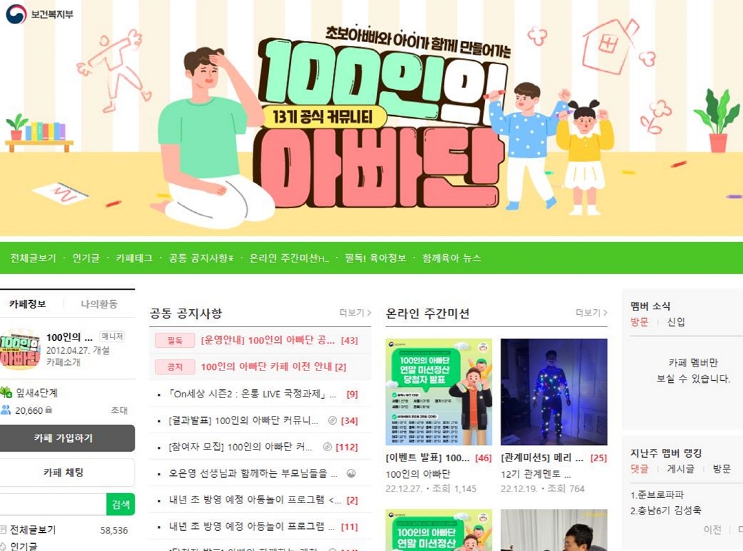743x551 pixels.
Task: Open 인기글 in the green menu bar
Action: (x=86, y=258)
